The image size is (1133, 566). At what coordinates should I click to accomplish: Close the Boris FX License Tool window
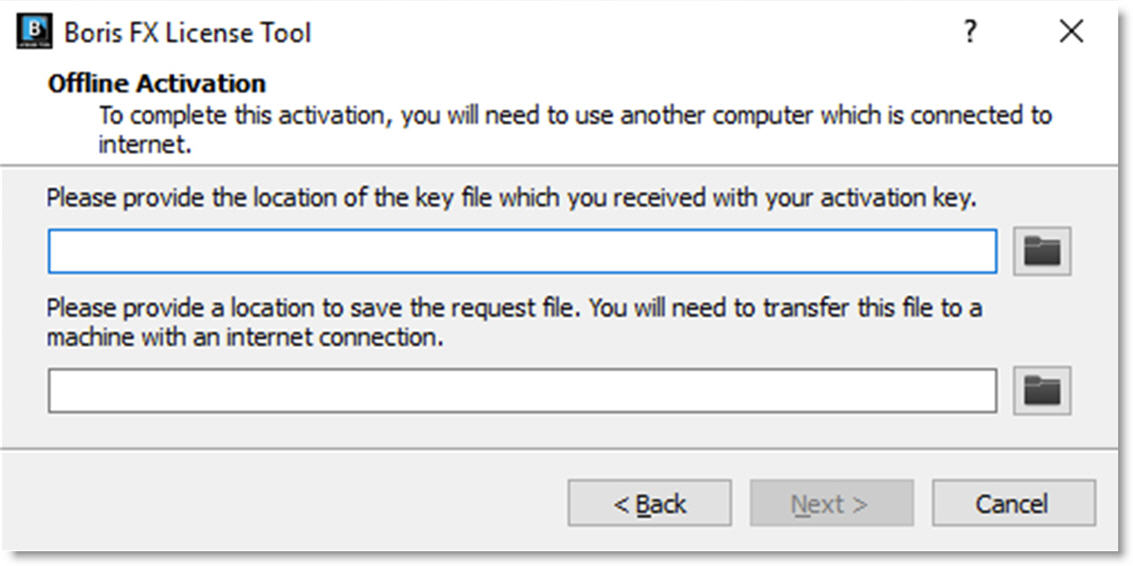(1071, 32)
